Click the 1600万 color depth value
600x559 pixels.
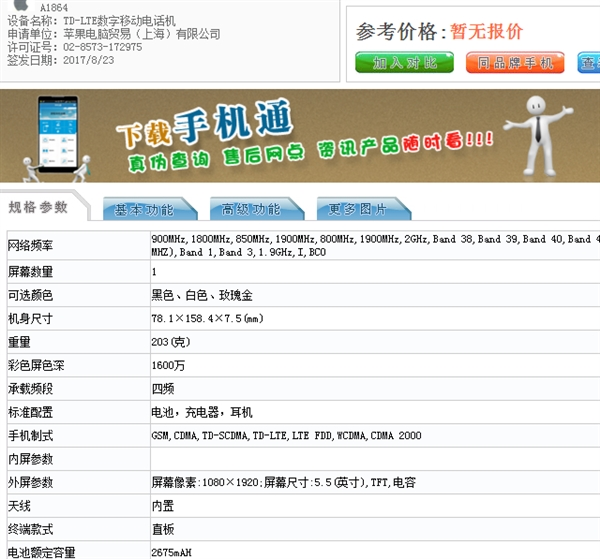coord(168,365)
